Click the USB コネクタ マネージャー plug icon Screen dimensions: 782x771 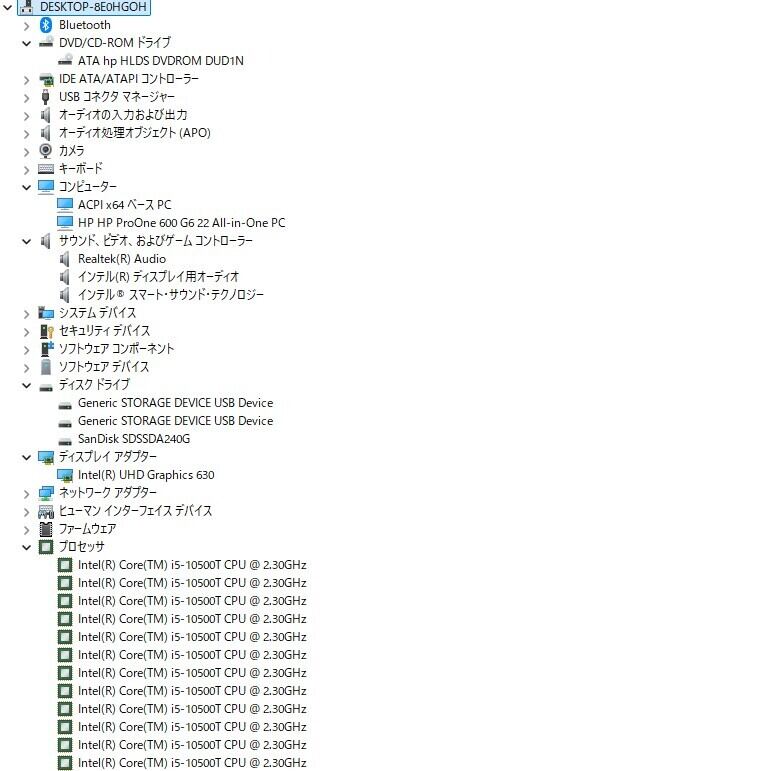[45, 97]
